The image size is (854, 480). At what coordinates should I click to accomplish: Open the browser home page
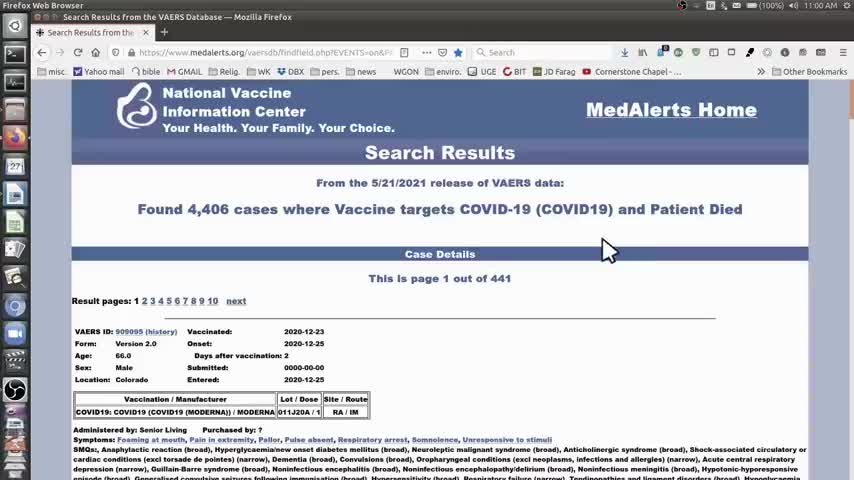pyautogui.click(x=96, y=53)
